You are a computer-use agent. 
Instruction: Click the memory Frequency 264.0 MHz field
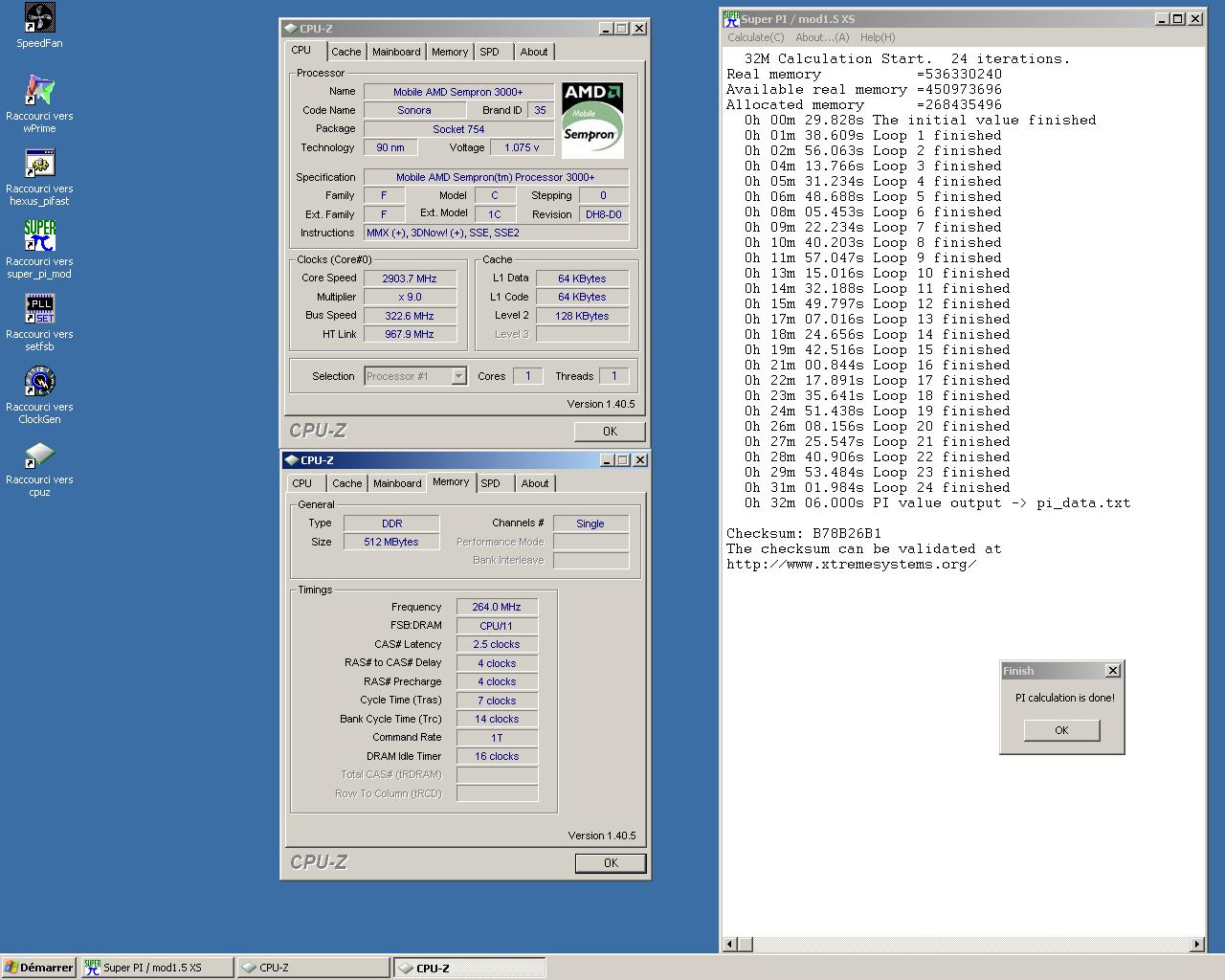click(x=497, y=607)
